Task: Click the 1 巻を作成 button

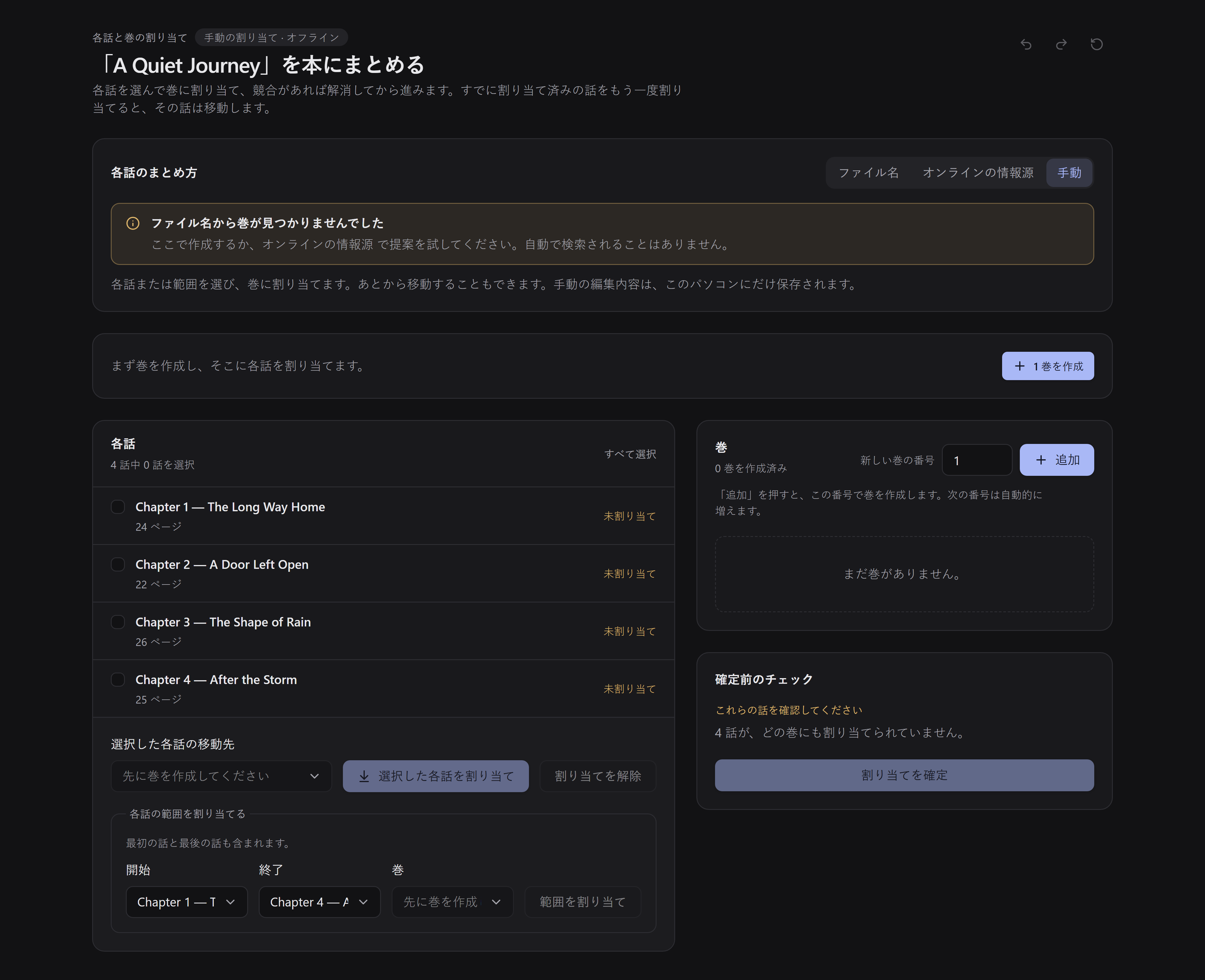Action: click(1048, 366)
